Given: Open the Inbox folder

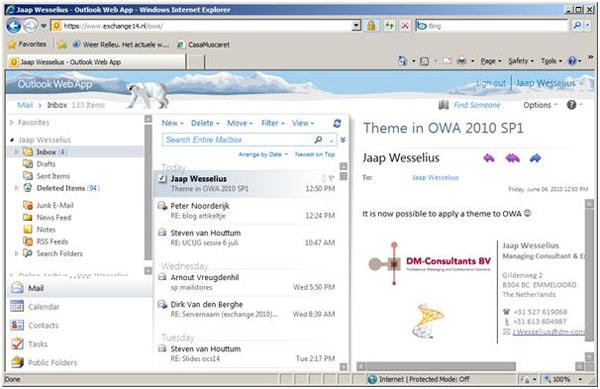Looking at the screenshot, I should tap(52, 152).
